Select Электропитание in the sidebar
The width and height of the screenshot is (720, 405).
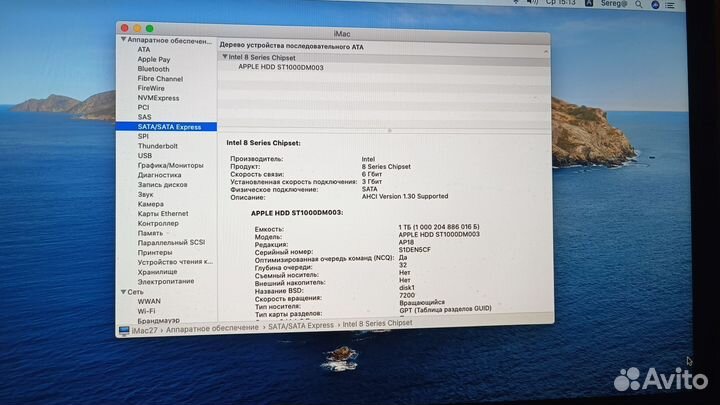pos(166,281)
